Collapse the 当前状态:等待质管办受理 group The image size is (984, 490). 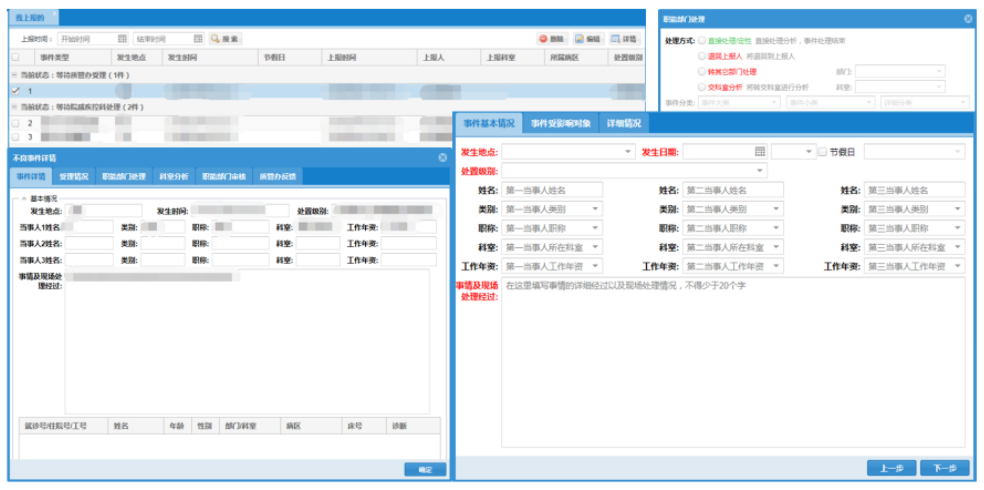click(x=14, y=75)
